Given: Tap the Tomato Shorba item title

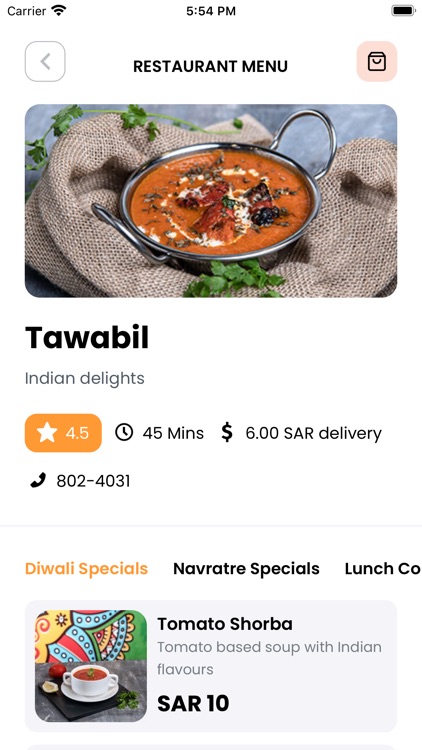Looking at the screenshot, I should click(x=225, y=624).
